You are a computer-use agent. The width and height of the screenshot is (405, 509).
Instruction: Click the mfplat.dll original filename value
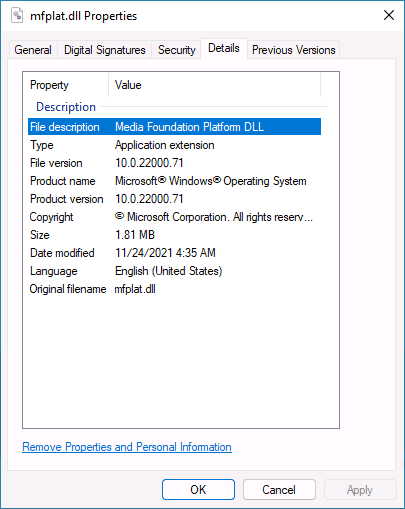pyautogui.click(x=135, y=289)
